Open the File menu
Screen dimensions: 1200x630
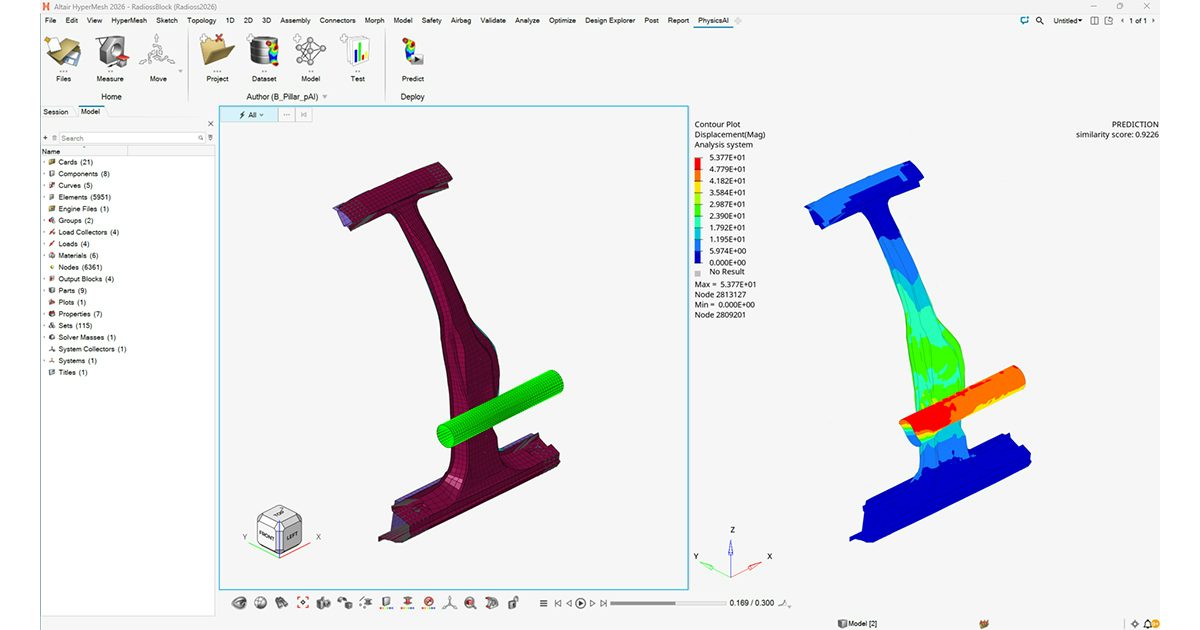click(50, 20)
